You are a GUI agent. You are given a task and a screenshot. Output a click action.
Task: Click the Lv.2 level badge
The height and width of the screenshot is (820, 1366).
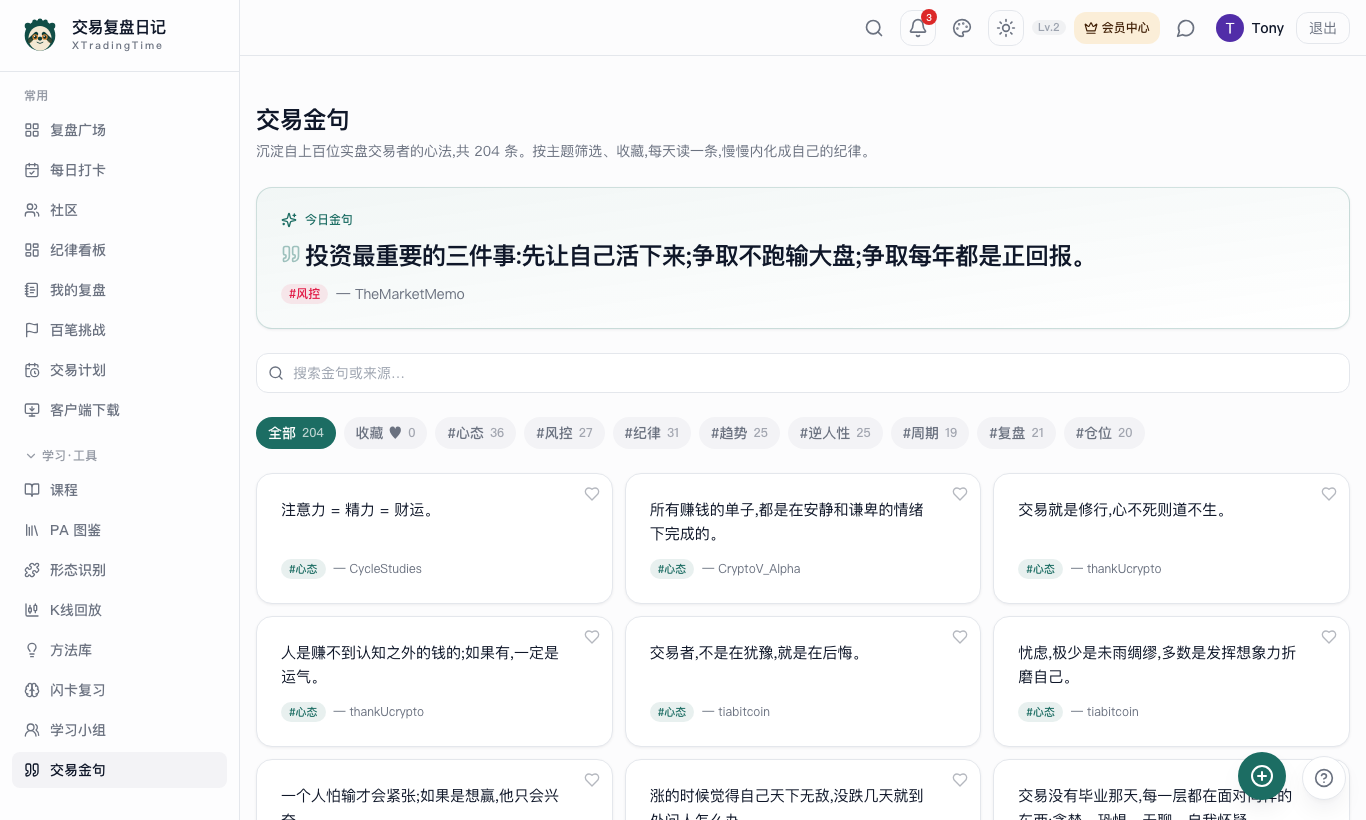click(1049, 28)
